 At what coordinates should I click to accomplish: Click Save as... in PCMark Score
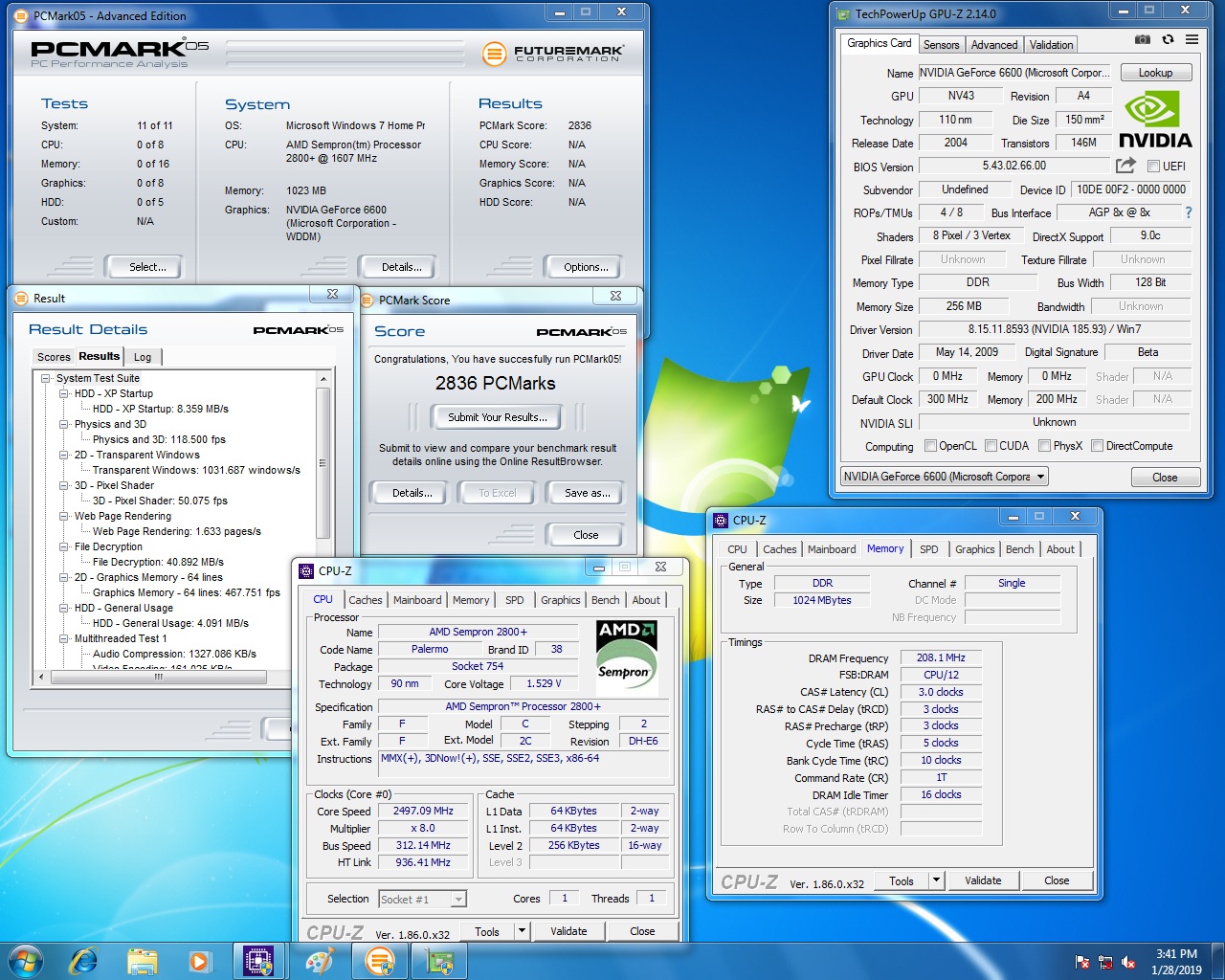[587, 493]
